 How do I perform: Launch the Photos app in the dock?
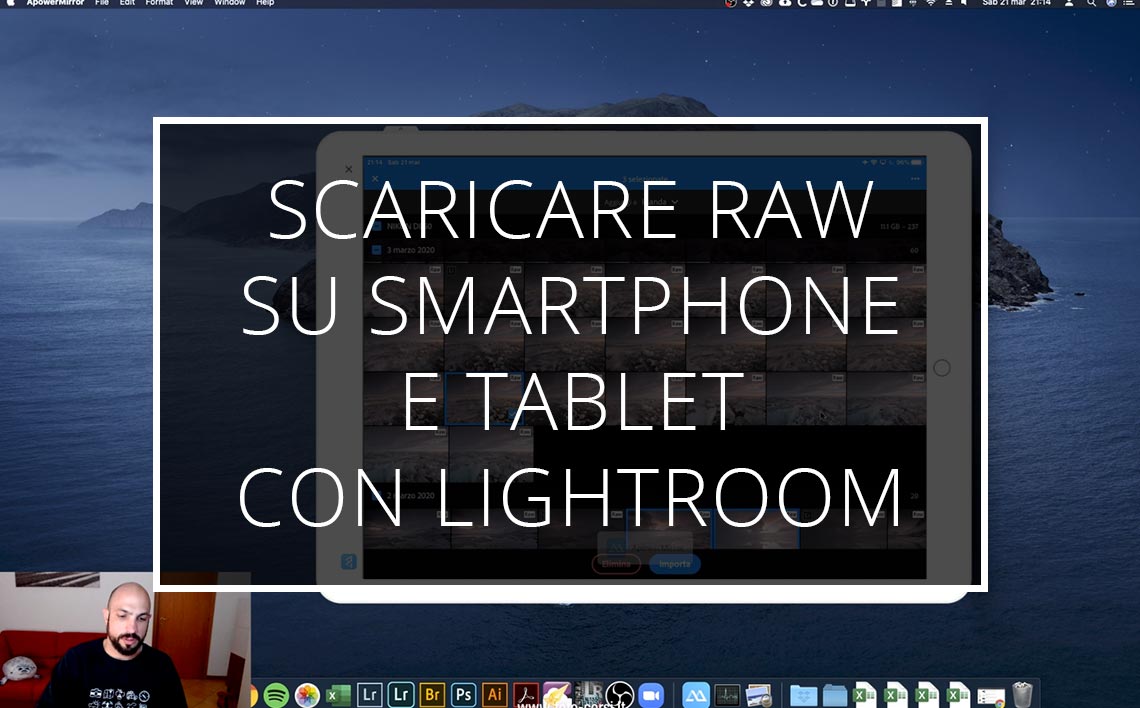click(x=307, y=695)
